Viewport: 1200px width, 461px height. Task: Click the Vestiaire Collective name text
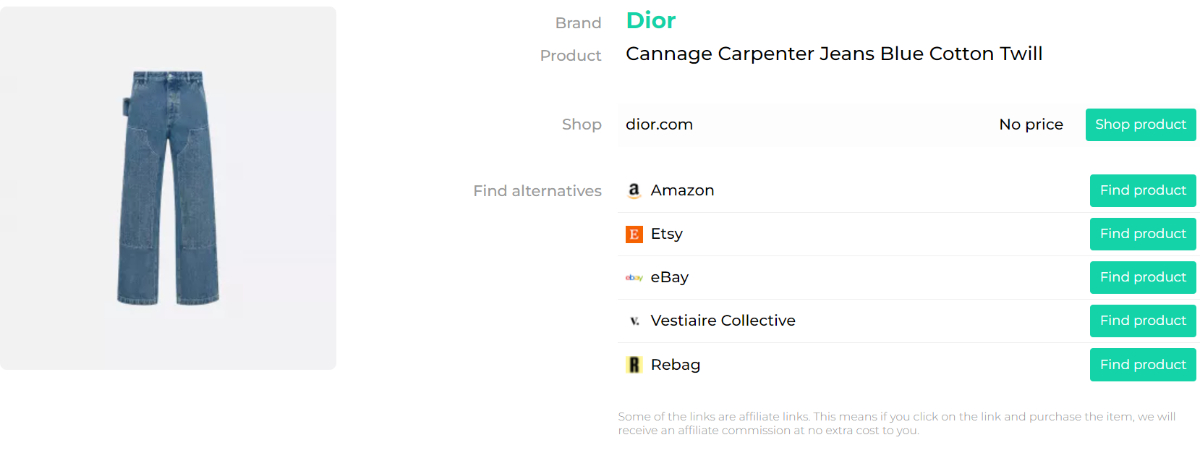coord(723,321)
